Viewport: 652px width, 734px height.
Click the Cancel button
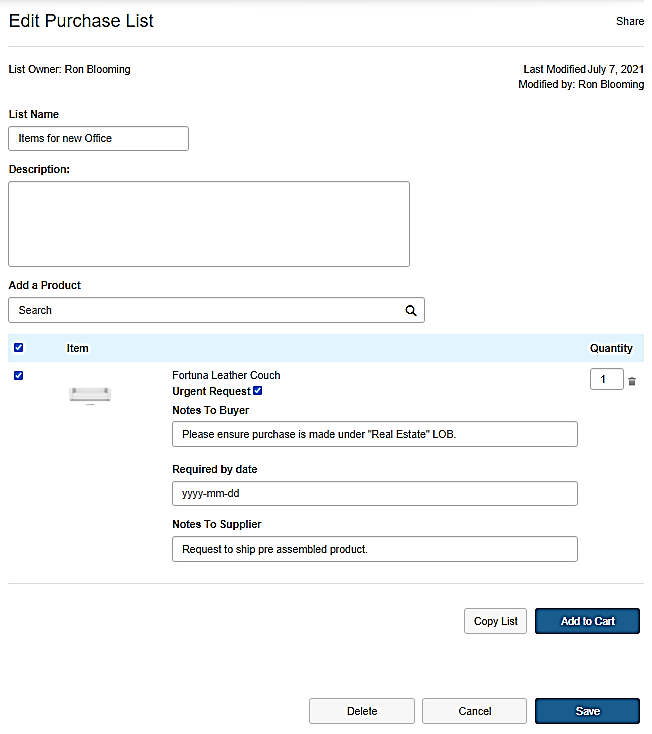[x=474, y=711]
